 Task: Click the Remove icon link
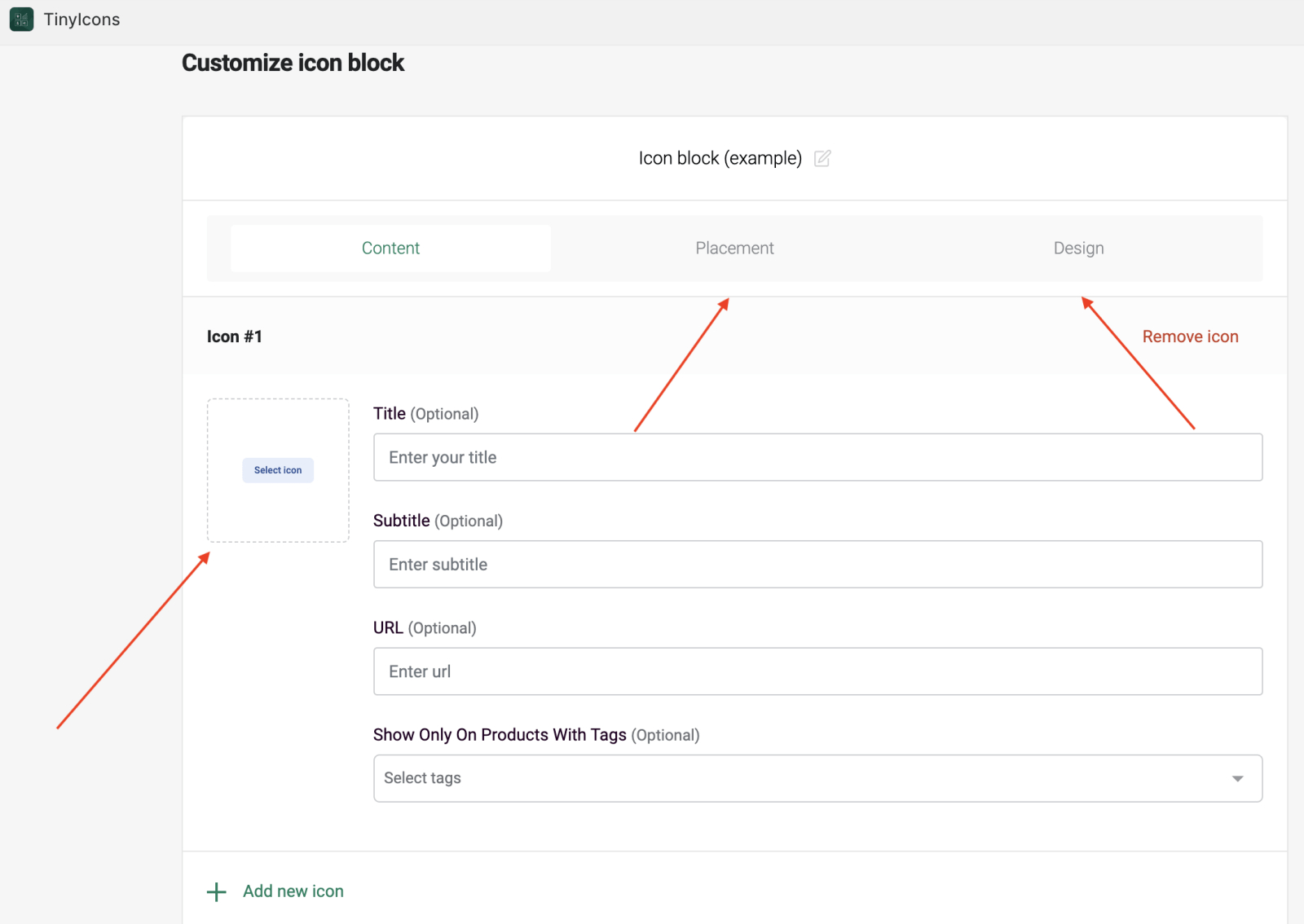[1190, 336]
